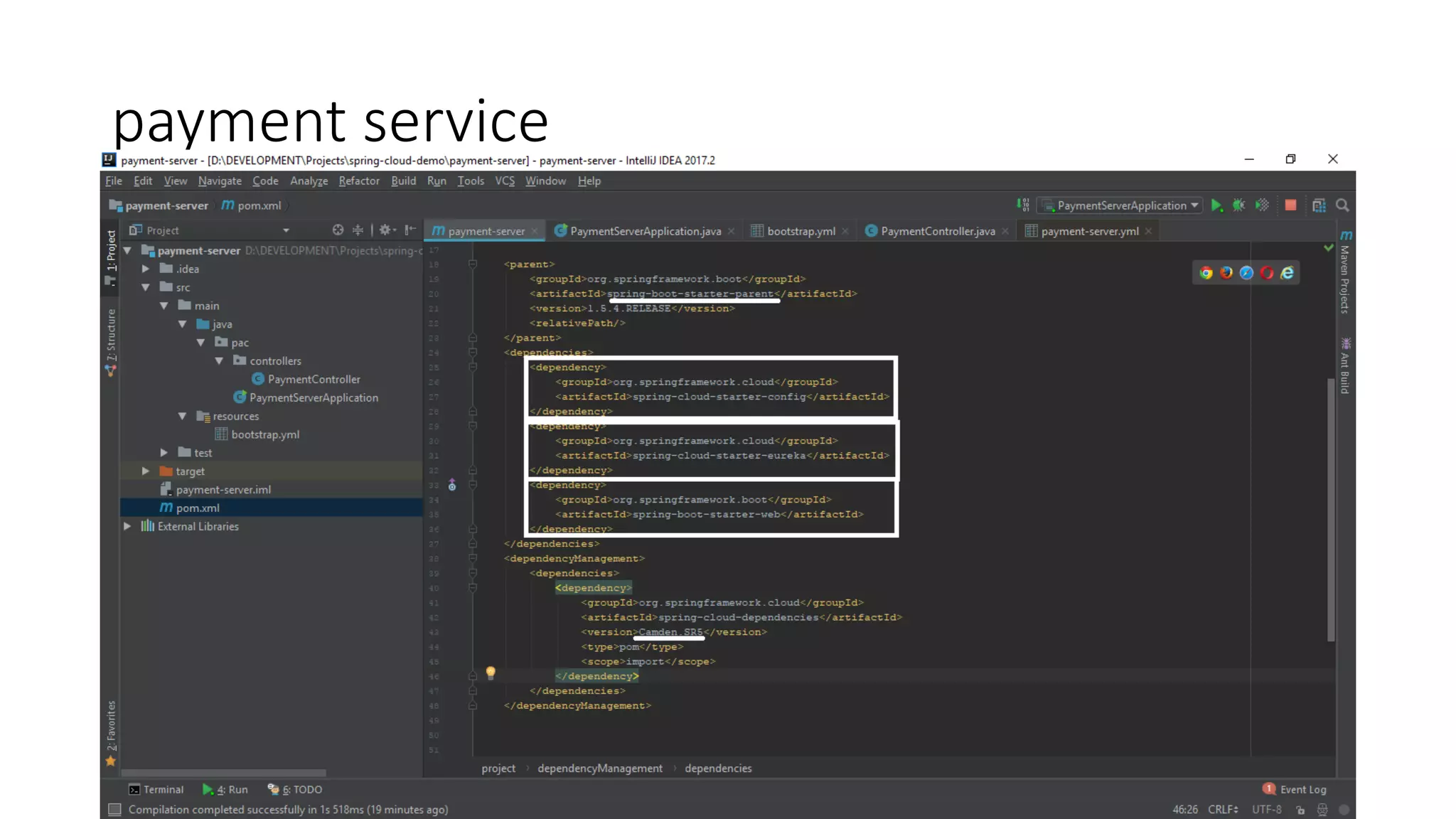
Task: Switch to PaymentServerApplication.java tab
Action: point(646,231)
